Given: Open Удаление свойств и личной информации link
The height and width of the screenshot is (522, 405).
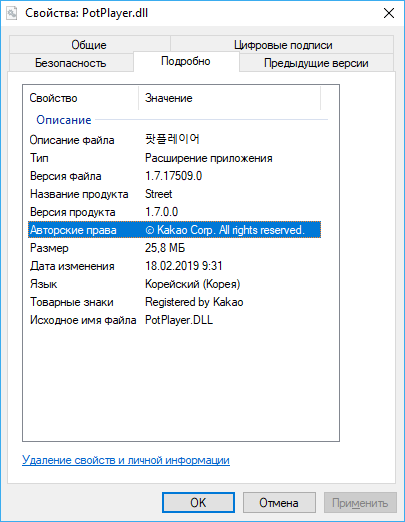Looking at the screenshot, I should pyautogui.click(x=126, y=460).
